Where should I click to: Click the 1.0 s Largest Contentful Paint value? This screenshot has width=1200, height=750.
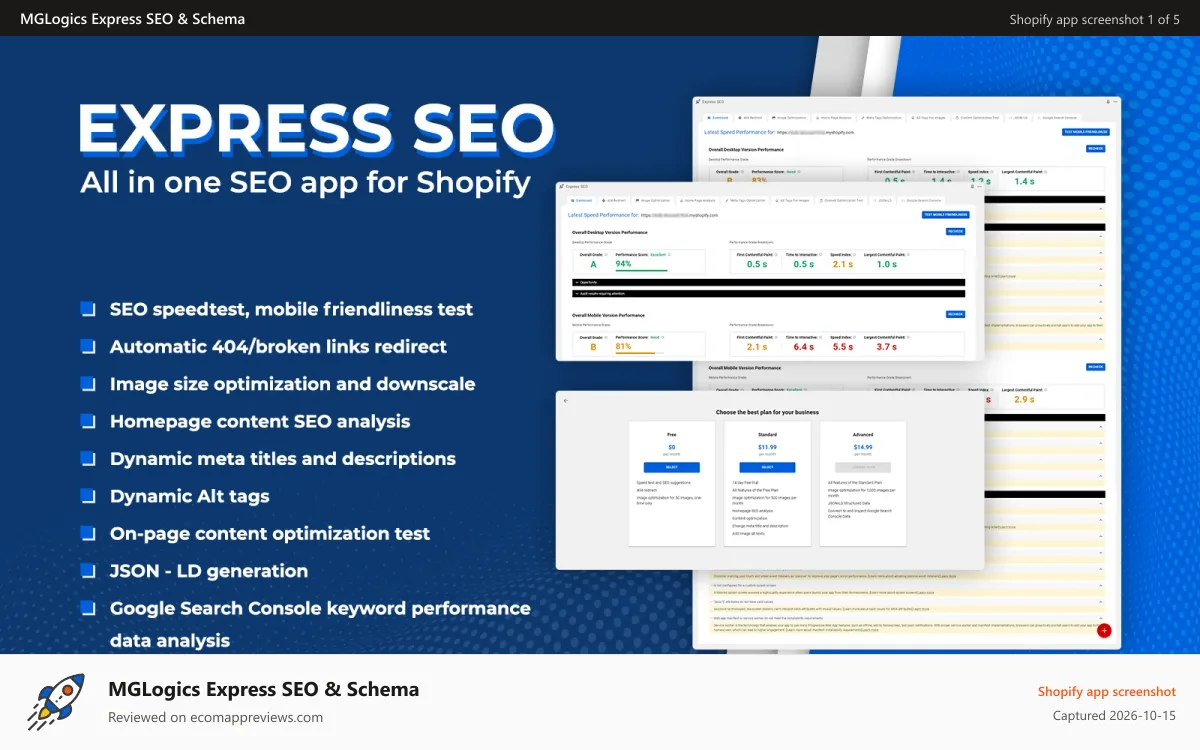pyautogui.click(x=886, y=265)
